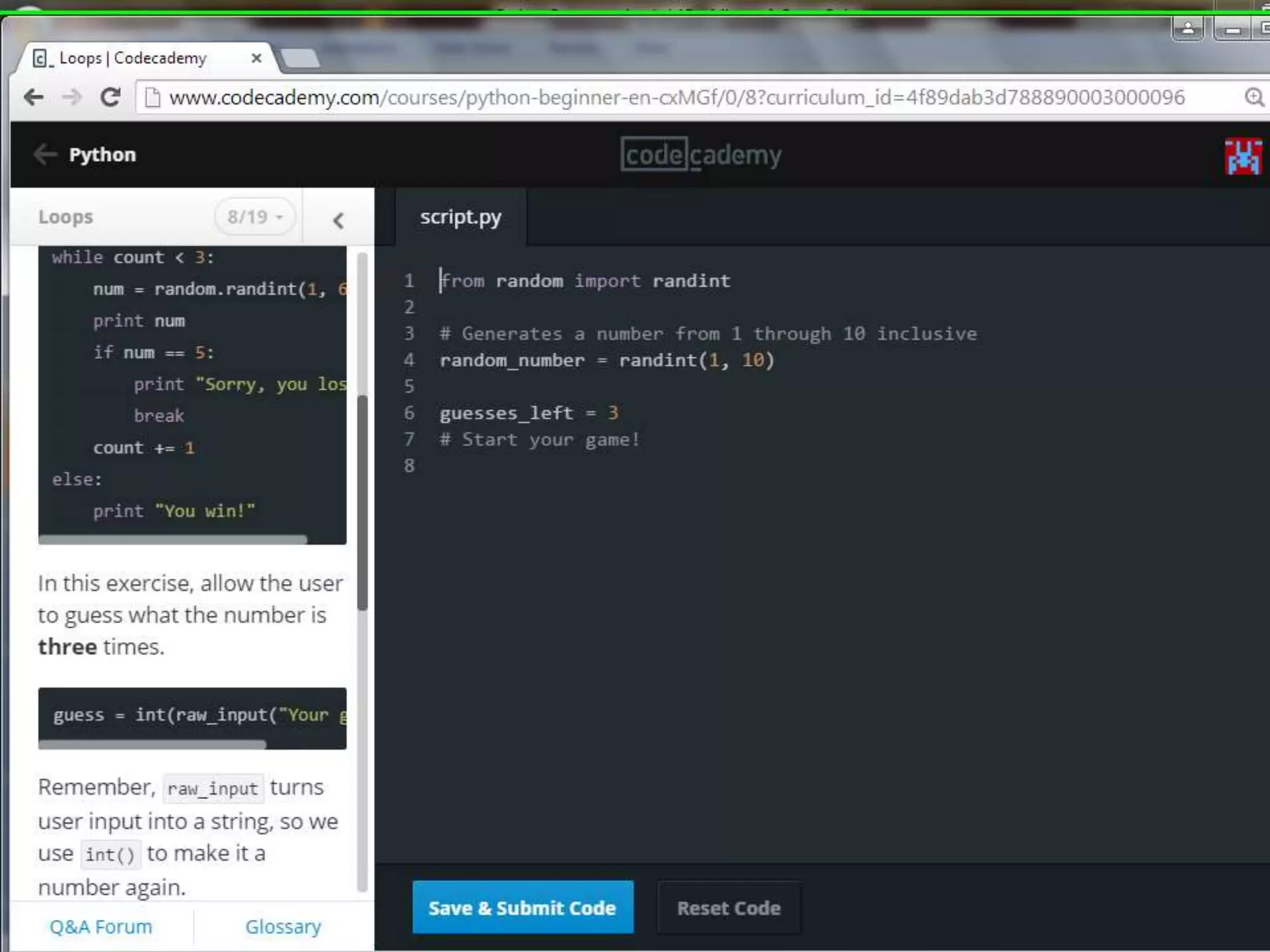Click the Reset Code button
The image size is (1270, 952).
click(729, 907)
